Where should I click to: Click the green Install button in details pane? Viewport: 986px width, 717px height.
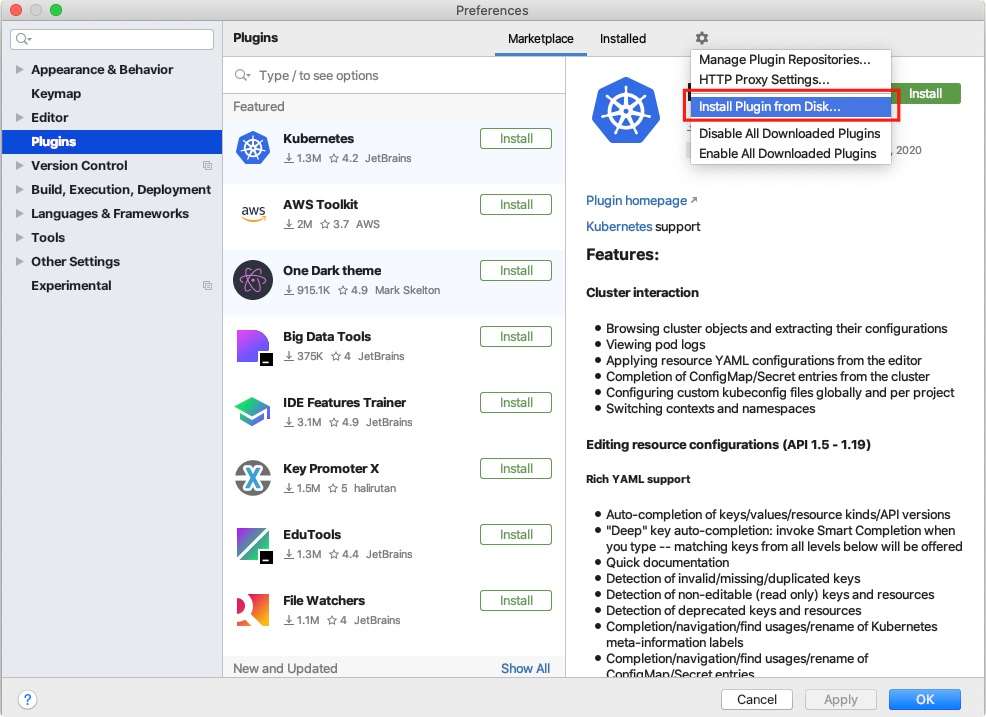pyautogui.click(x=926, y=94)
